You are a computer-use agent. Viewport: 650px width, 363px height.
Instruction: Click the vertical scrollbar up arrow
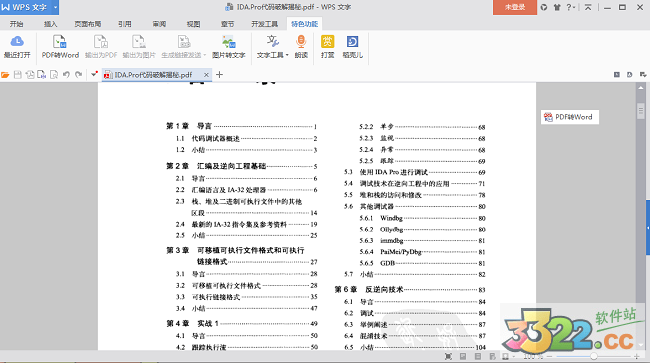(640, 88)
